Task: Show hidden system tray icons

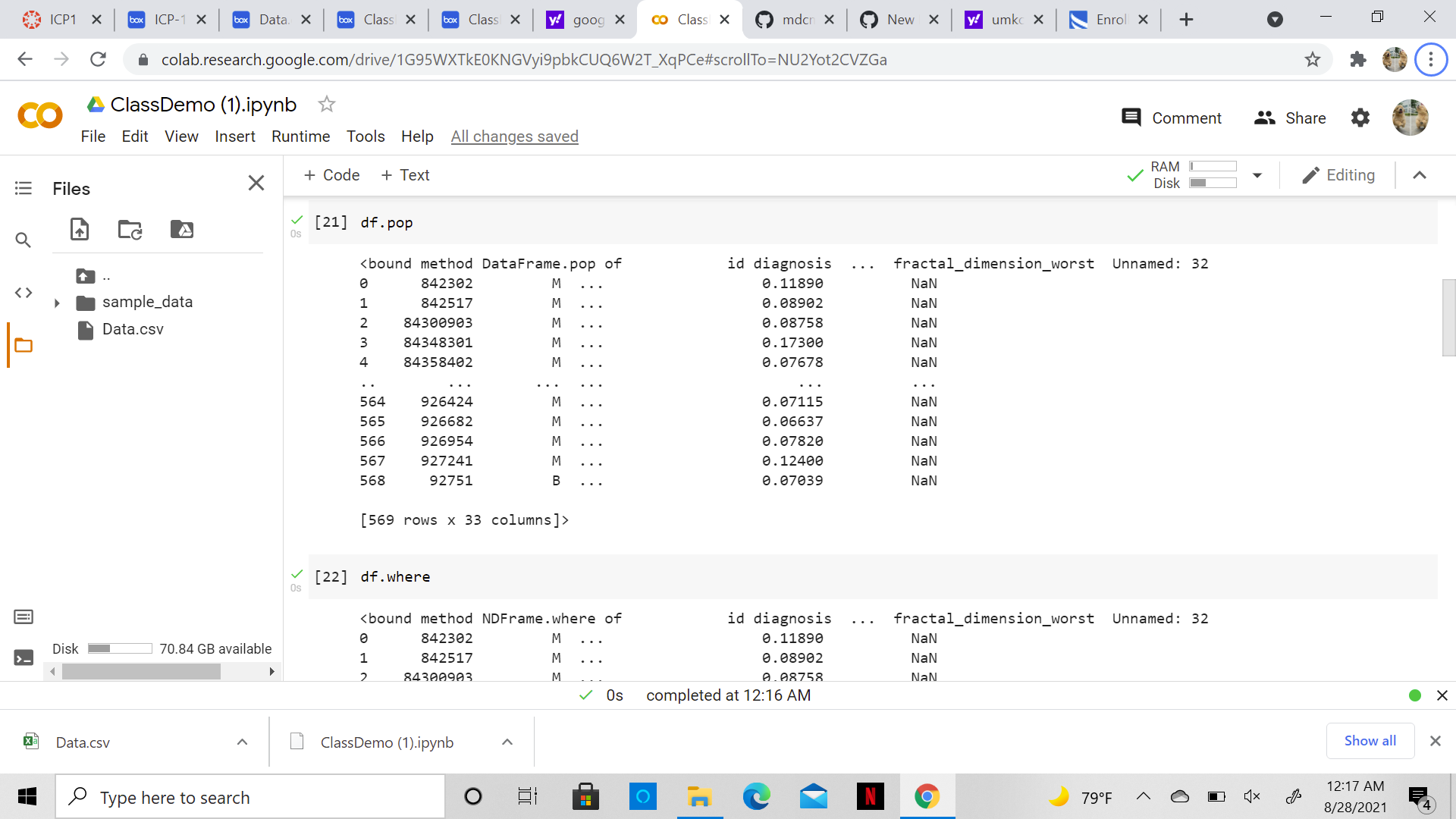Action: click(x=1144, y=796)
